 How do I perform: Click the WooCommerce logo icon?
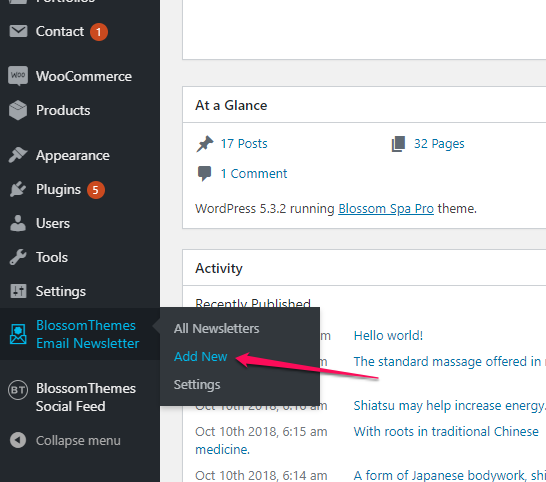point(18,76)
